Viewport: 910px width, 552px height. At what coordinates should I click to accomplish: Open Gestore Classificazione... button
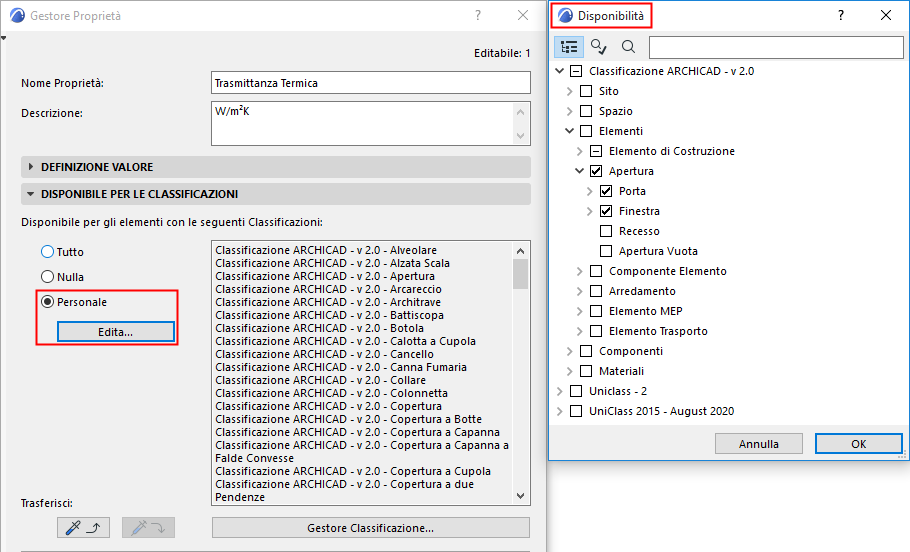[x=370, y=528]
